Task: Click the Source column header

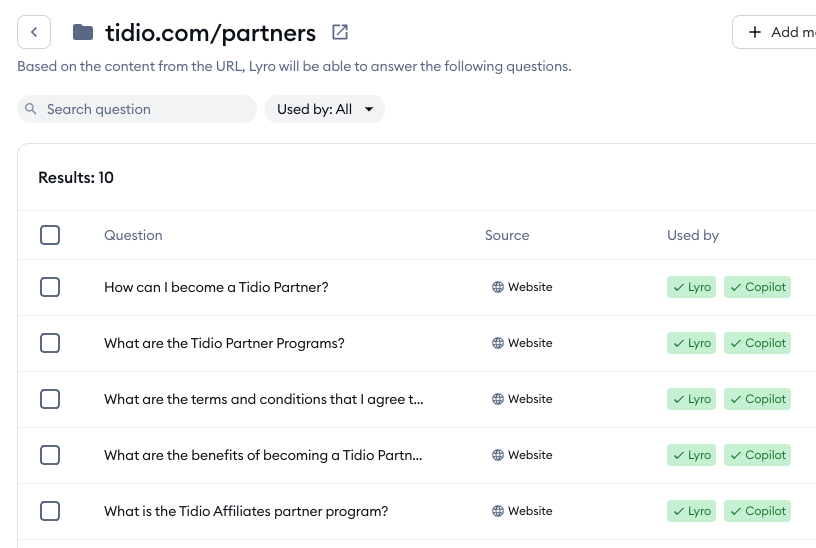Action: point(507,235)
